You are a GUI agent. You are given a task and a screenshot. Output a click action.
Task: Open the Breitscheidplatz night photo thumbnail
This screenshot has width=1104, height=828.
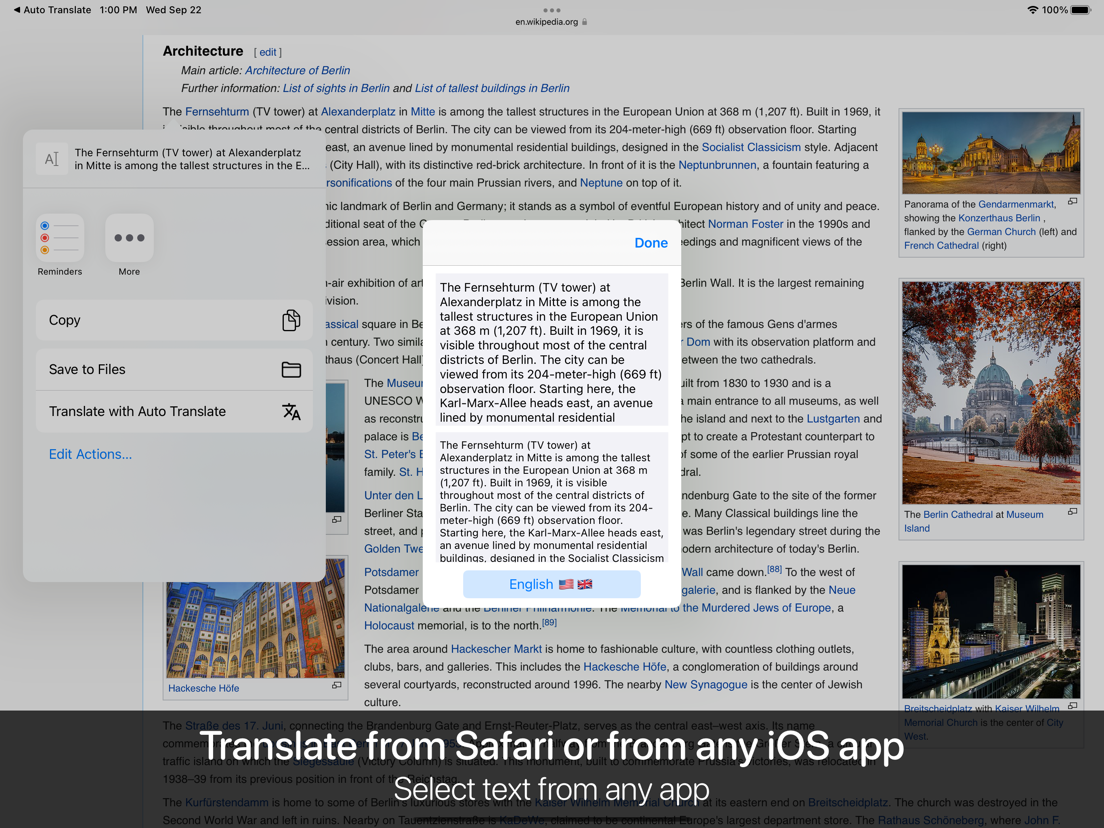pos(991,631)
